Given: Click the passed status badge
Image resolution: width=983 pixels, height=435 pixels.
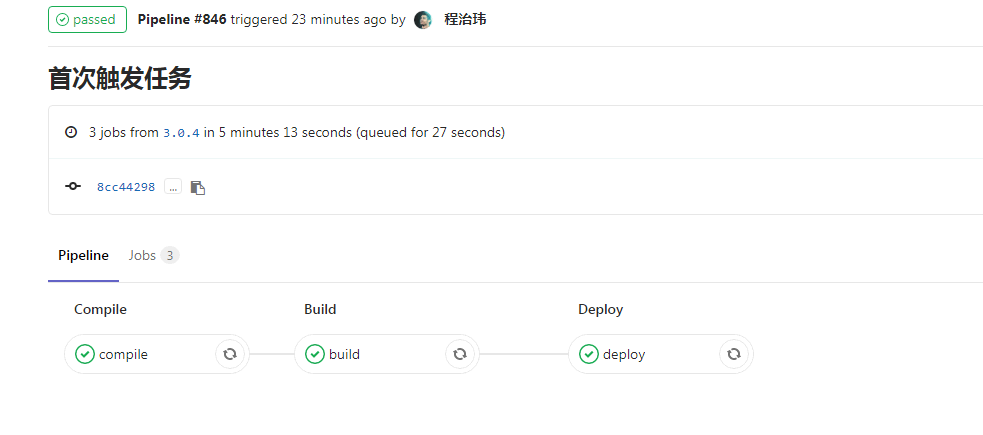Looking at the screenshot, I should click(x=87, y=20).
